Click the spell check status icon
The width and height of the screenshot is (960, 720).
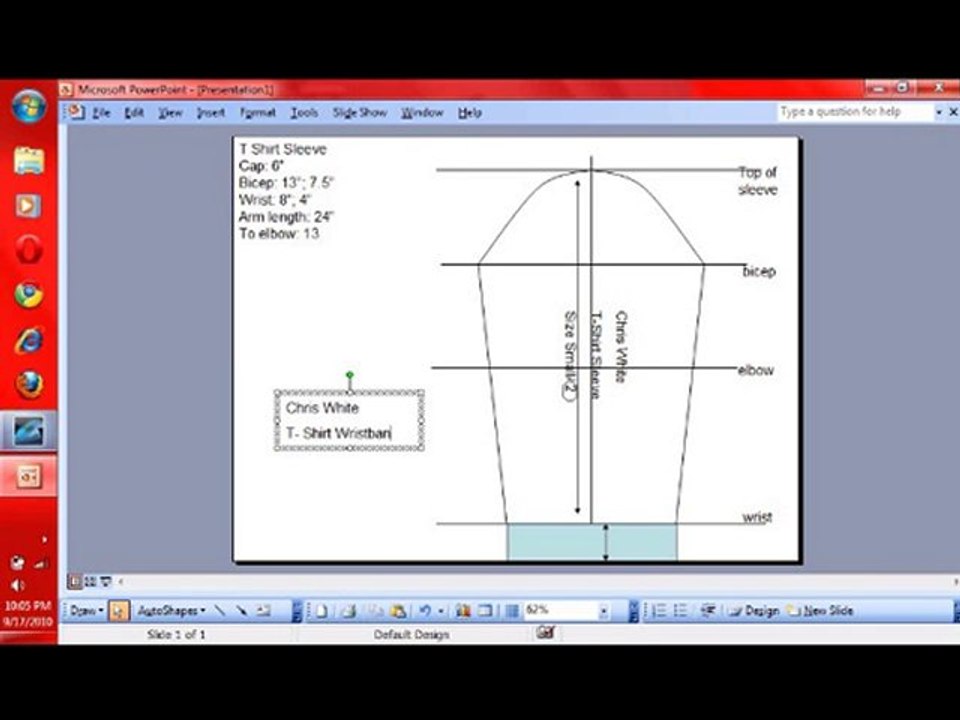(545, 632)
